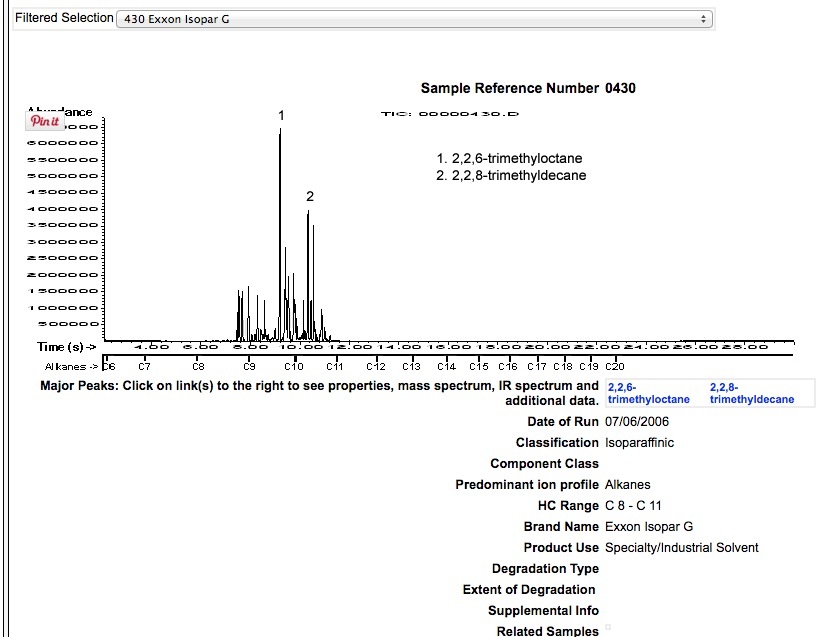Screen dimensions: 818x637
Task: Click the Related Samples small icon
Action: point(608,627)
